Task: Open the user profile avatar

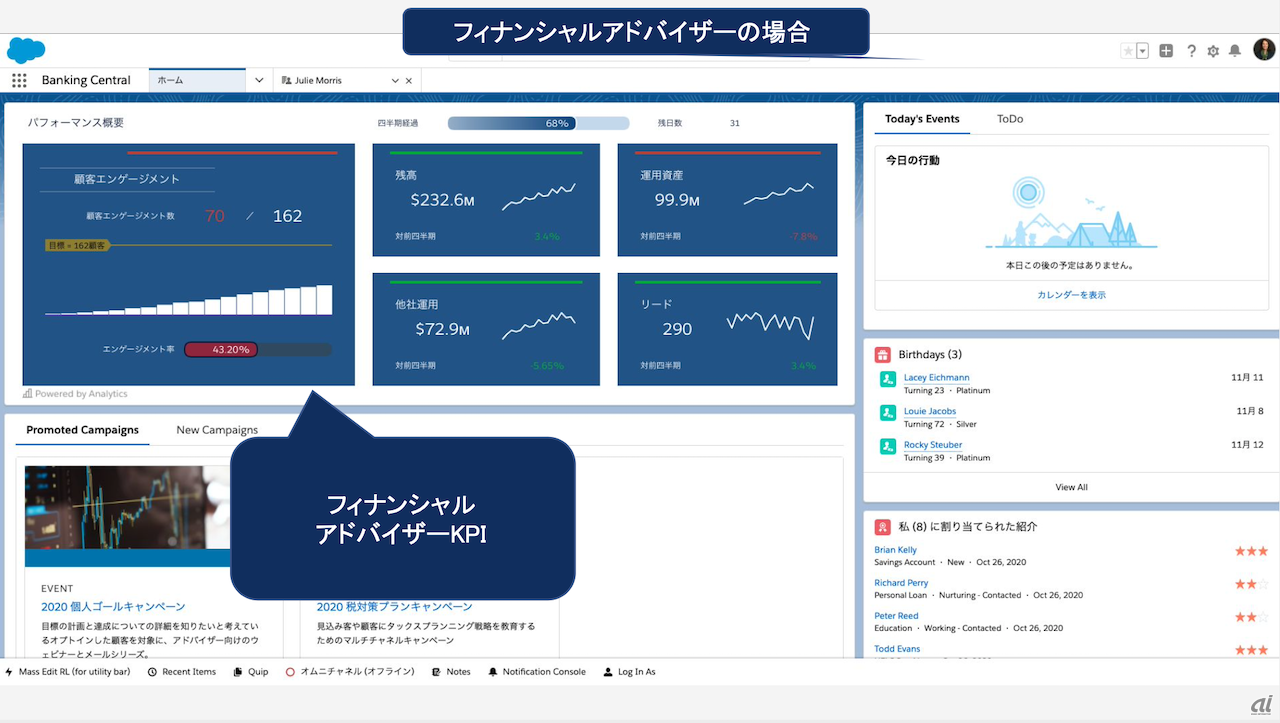Action: tap(1264, 49)
